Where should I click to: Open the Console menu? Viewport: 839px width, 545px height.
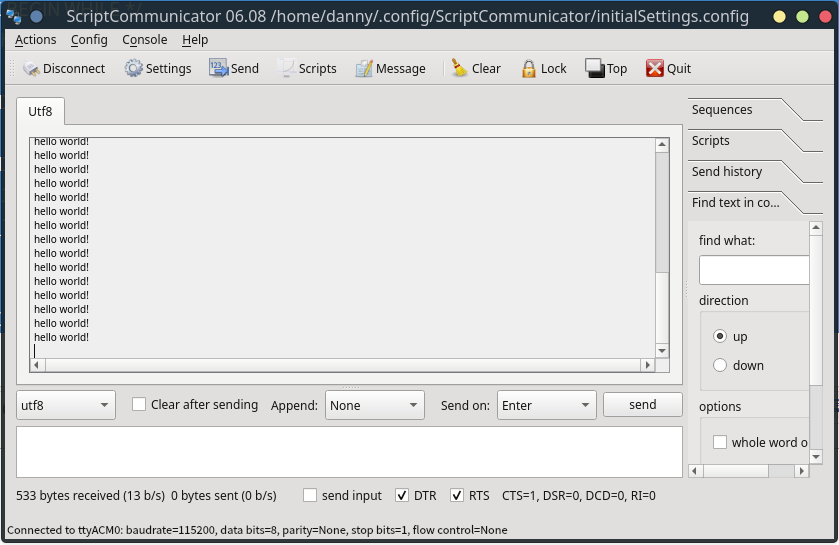click(144, 40)
